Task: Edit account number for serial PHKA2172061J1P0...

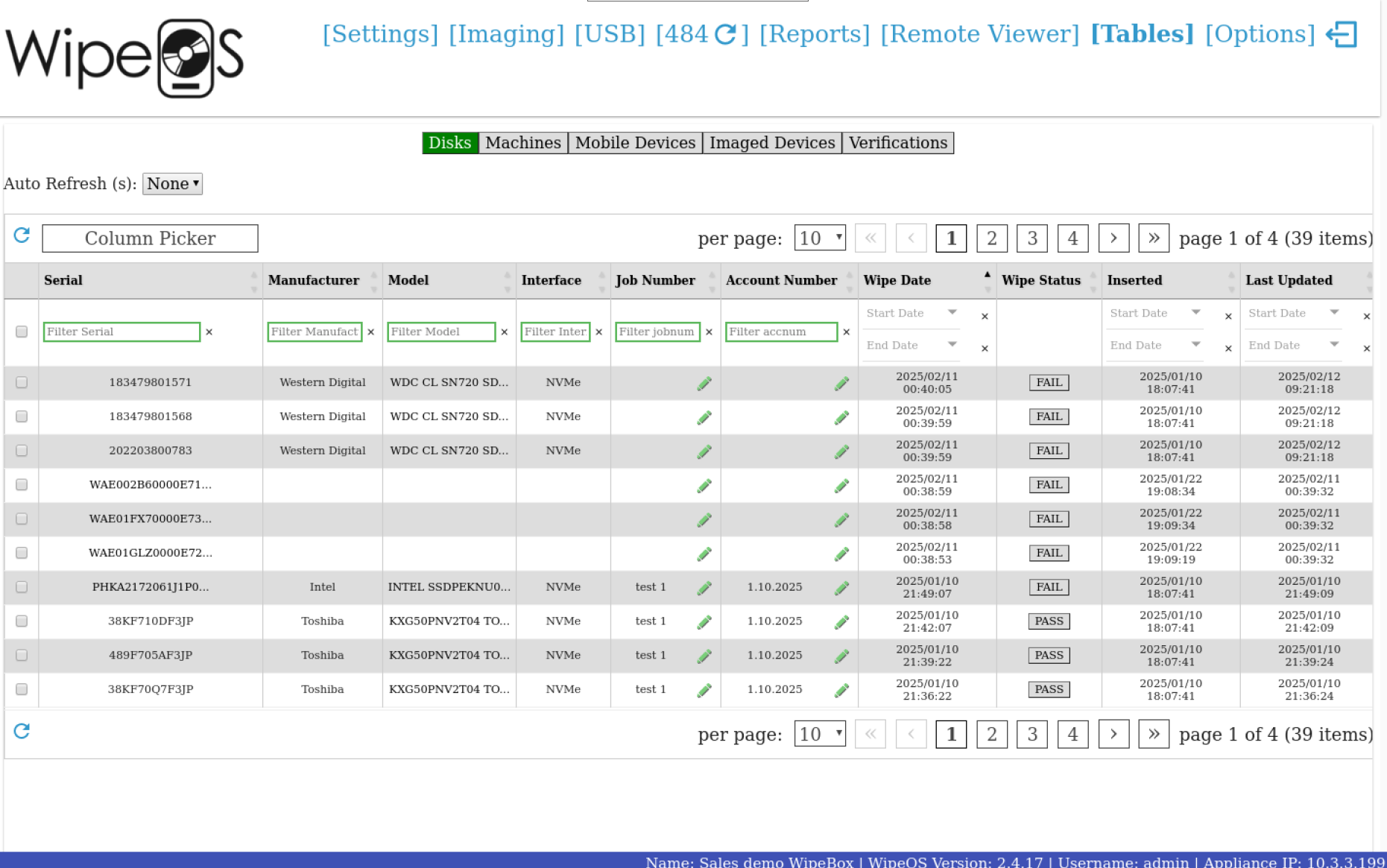Action: pyautogui.click(x=841, y=588)
